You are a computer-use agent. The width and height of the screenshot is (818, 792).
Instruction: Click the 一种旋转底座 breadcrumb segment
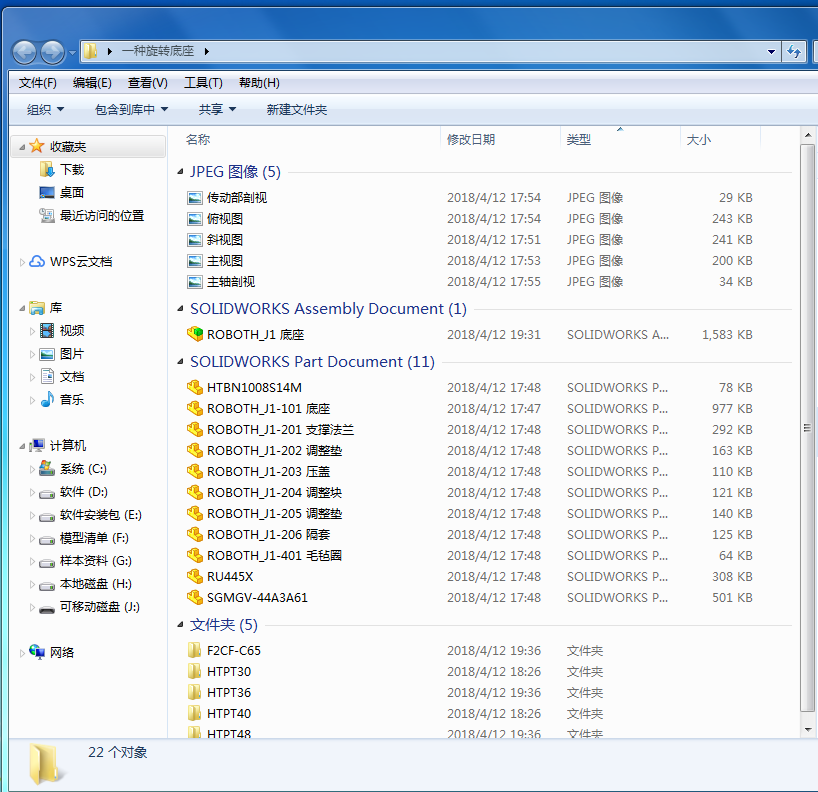158,51
